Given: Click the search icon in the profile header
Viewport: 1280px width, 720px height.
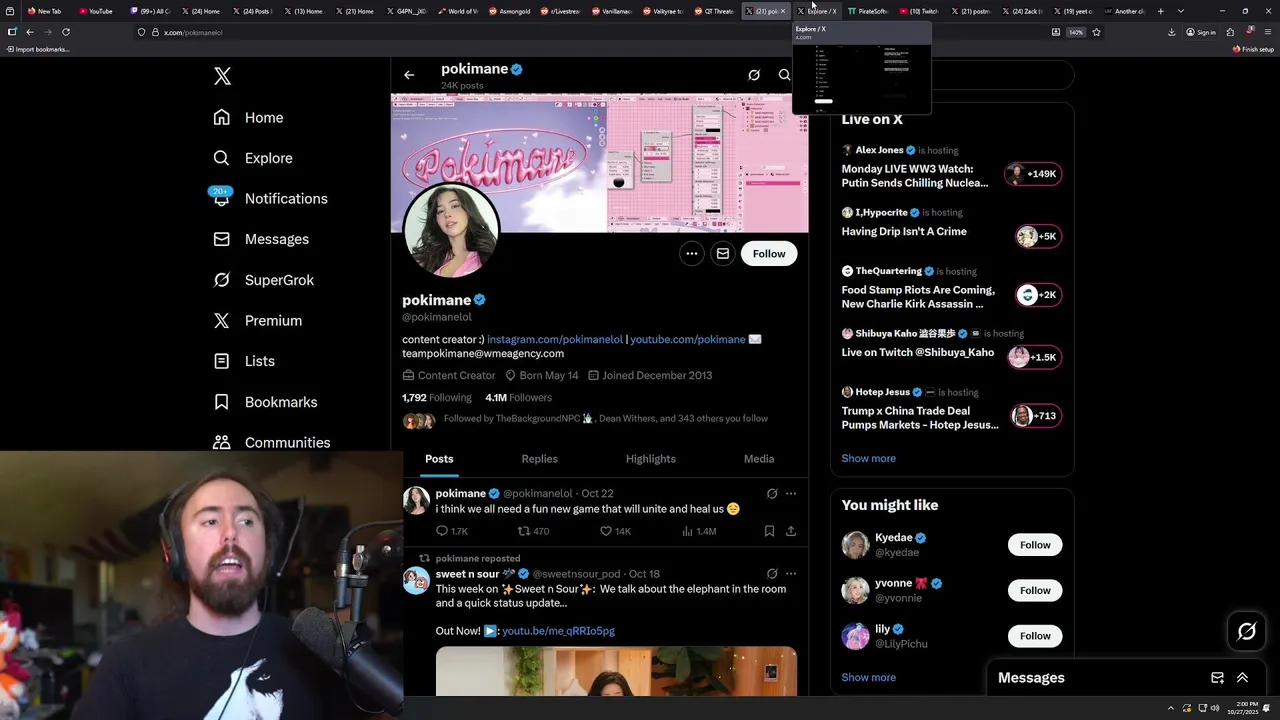Looking at the screenshot, I should (x=785, y=75).
